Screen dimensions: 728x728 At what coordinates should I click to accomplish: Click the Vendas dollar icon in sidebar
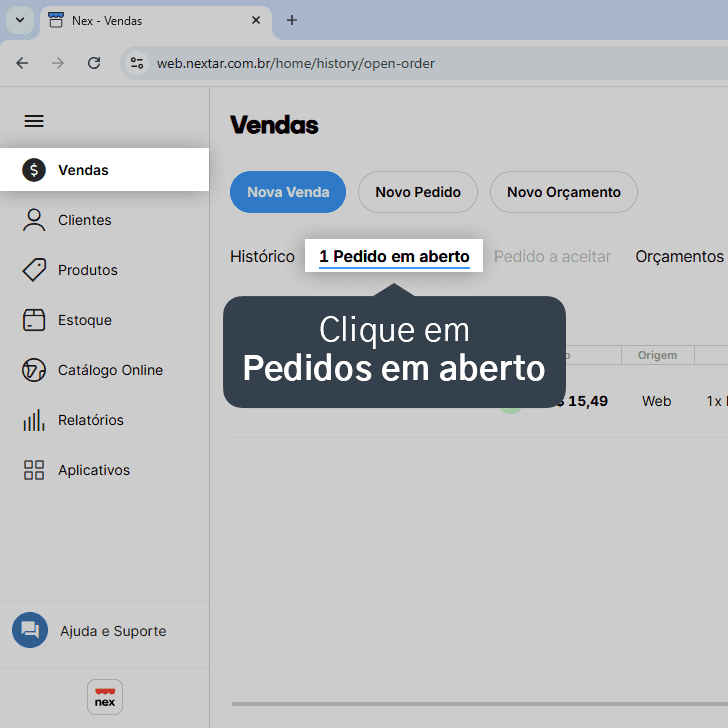(34, 170)
